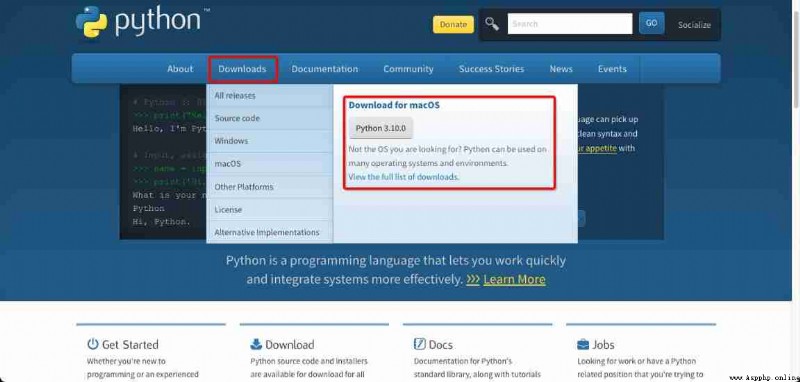Click the Download section arrow icon
Screen dimensions: 800x382
click(256, 344)
